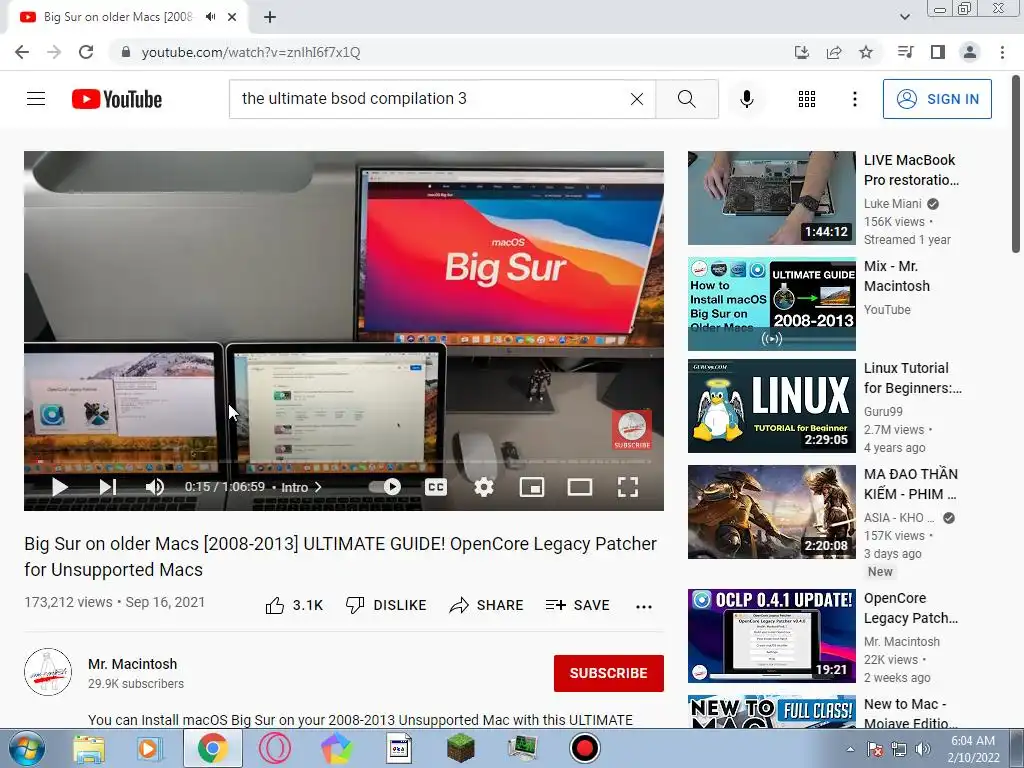Close the Big Sur on older Macs tab
Screen dimensions: 1024x768
pyautogui.click(x=232, y=17)
